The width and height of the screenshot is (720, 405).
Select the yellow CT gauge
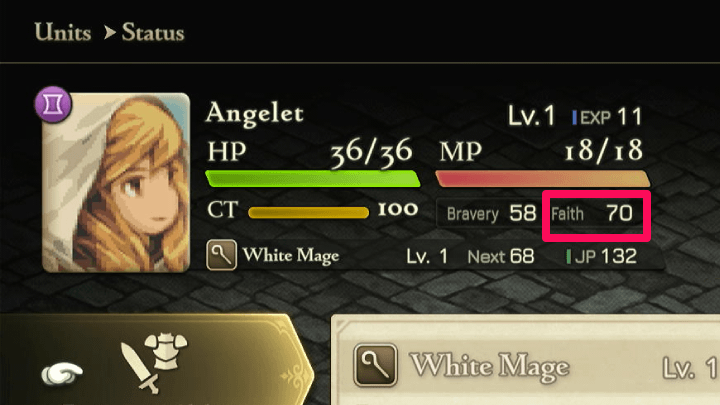308,212
